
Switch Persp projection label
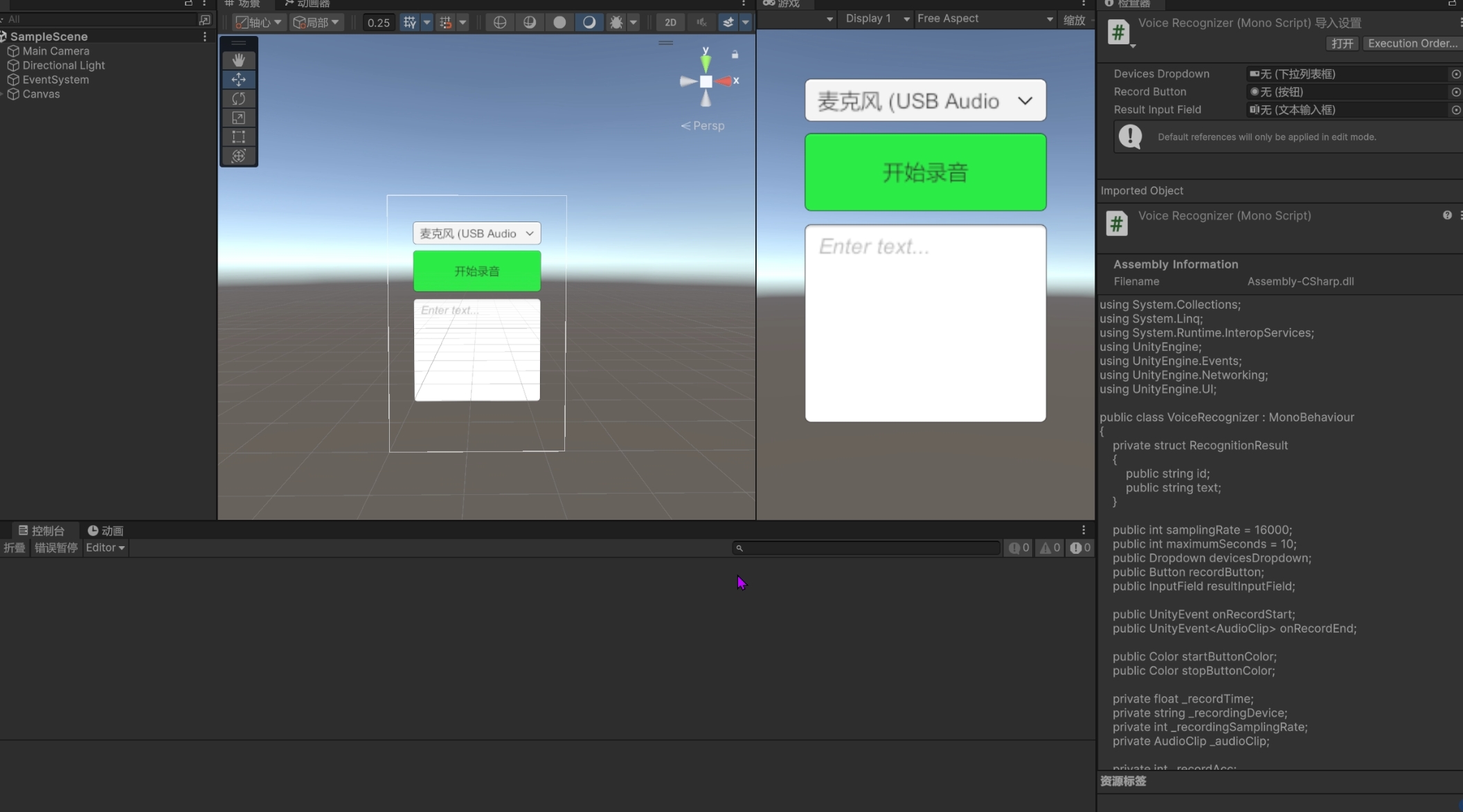[703, 126]
